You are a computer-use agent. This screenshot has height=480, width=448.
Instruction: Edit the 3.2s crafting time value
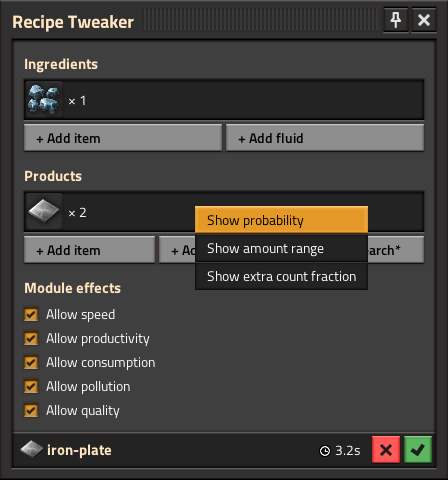(x=347, y=451)
